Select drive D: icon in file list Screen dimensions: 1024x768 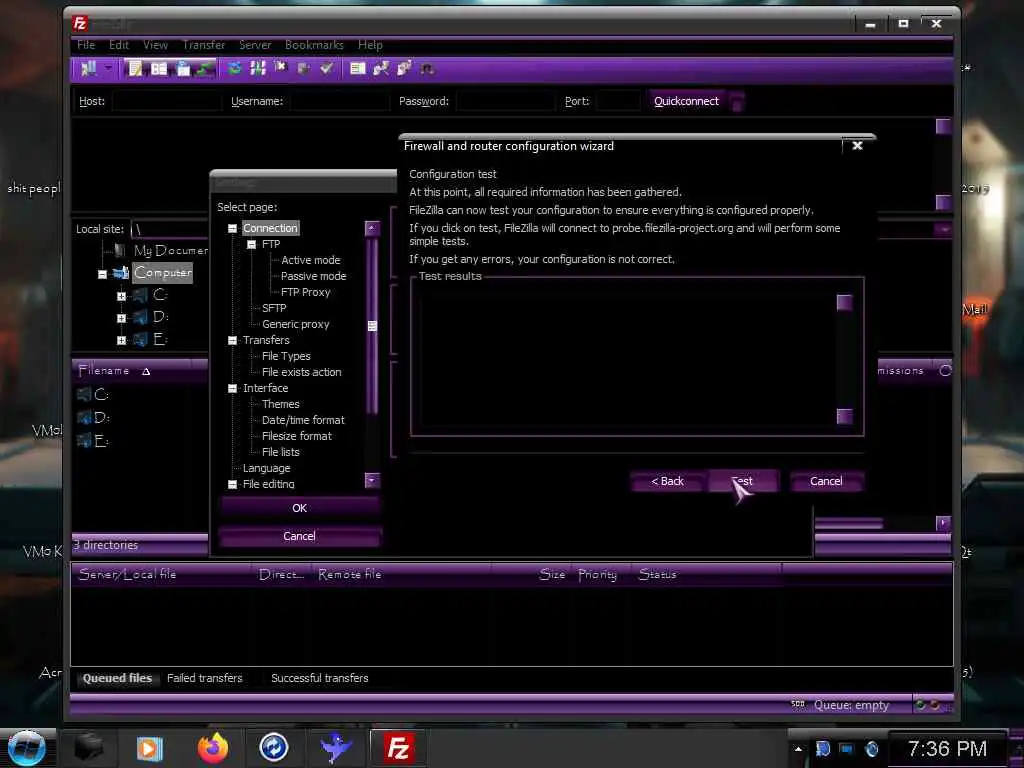coord(84,418)
